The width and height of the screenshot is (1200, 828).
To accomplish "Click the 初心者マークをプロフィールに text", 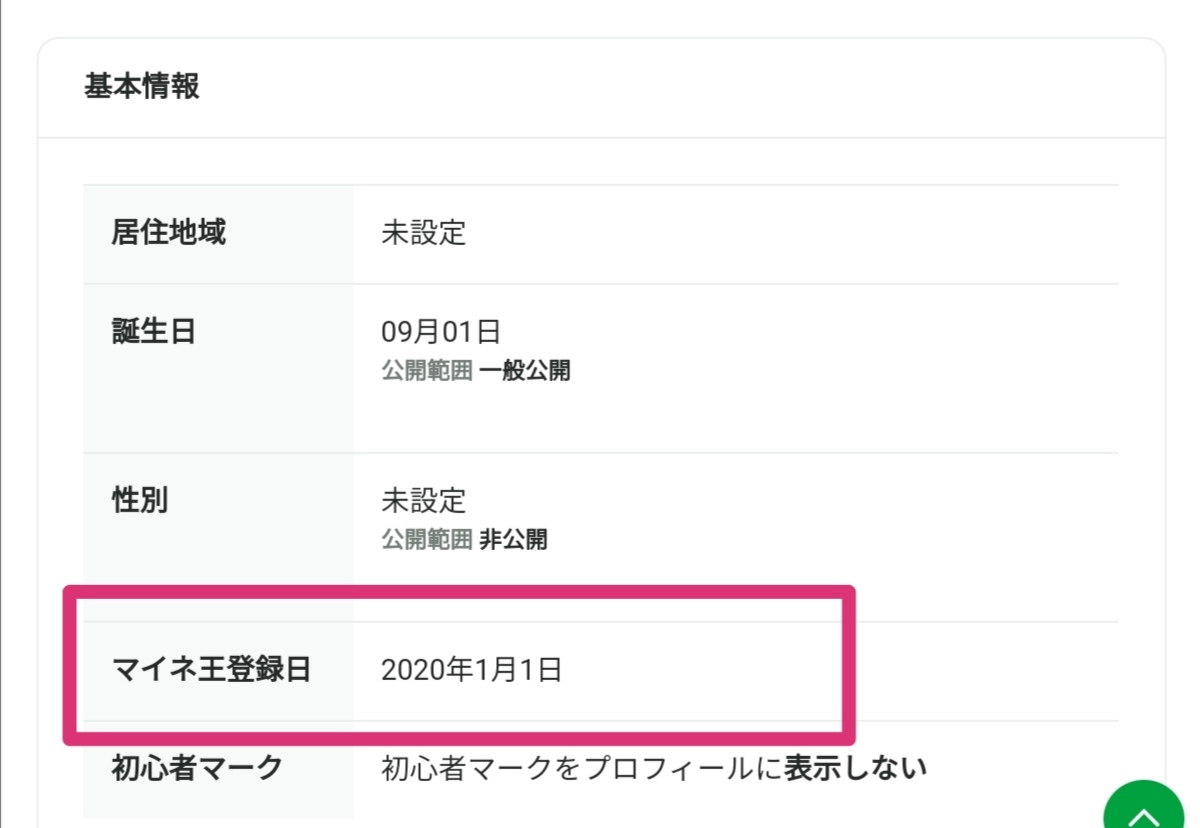I will coord(580,769).
